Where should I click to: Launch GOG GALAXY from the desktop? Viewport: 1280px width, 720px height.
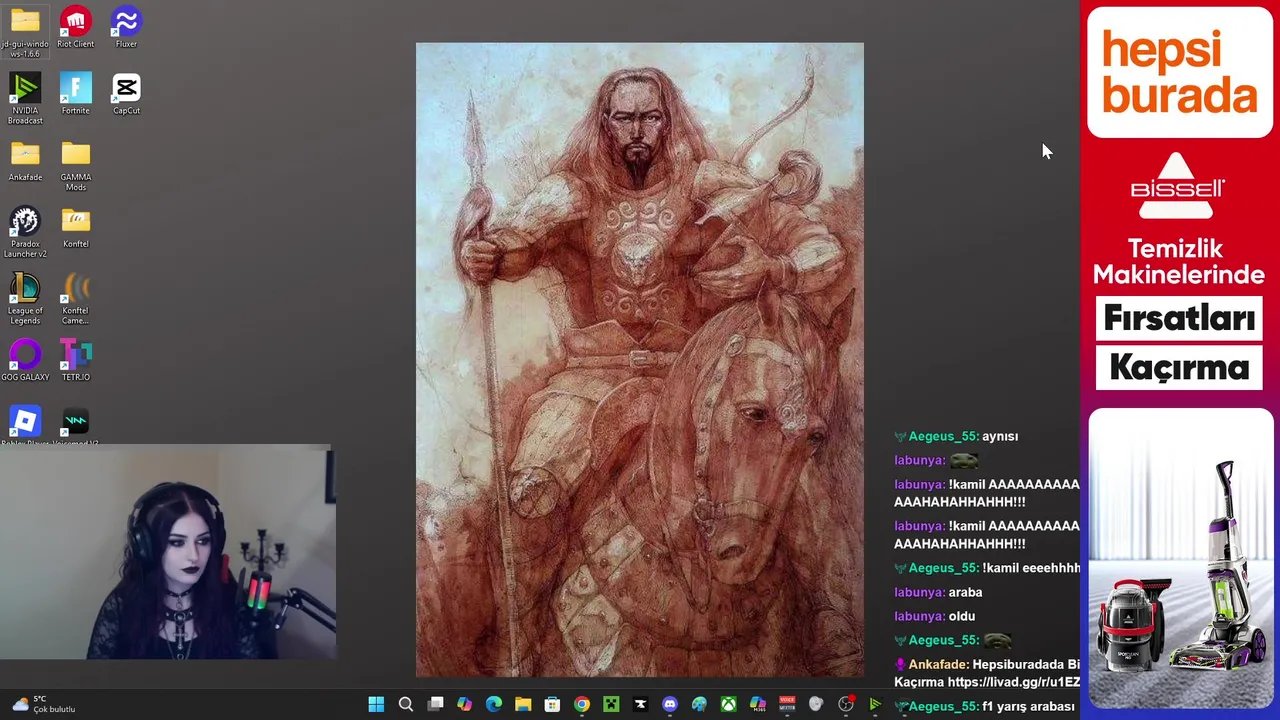click(25, 360)
